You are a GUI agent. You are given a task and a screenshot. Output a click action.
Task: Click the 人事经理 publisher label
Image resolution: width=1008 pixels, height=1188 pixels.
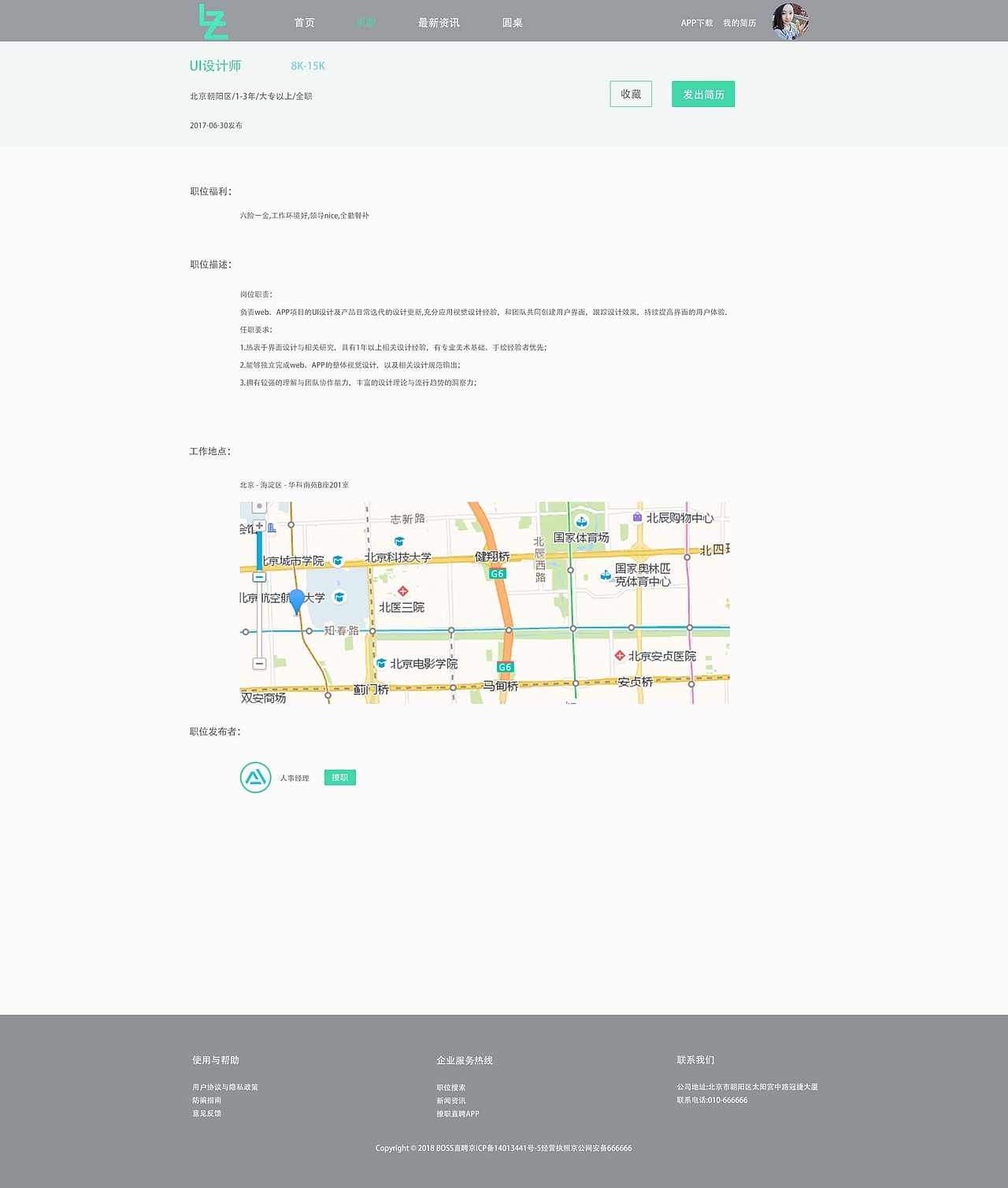(295, 778)
